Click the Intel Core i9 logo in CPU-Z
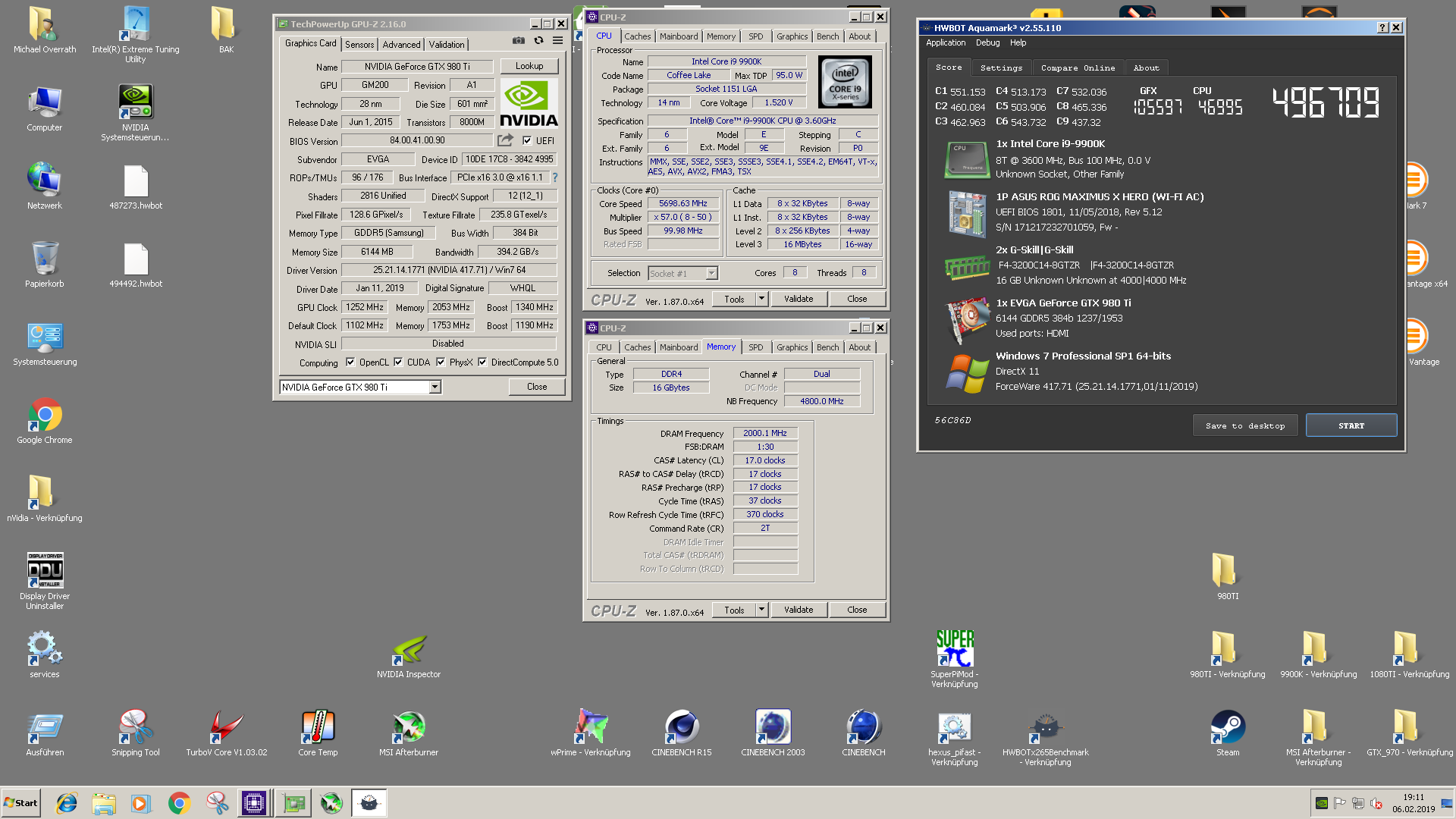The width and height of the screenshot is (1456, 819). click(845, 82)
